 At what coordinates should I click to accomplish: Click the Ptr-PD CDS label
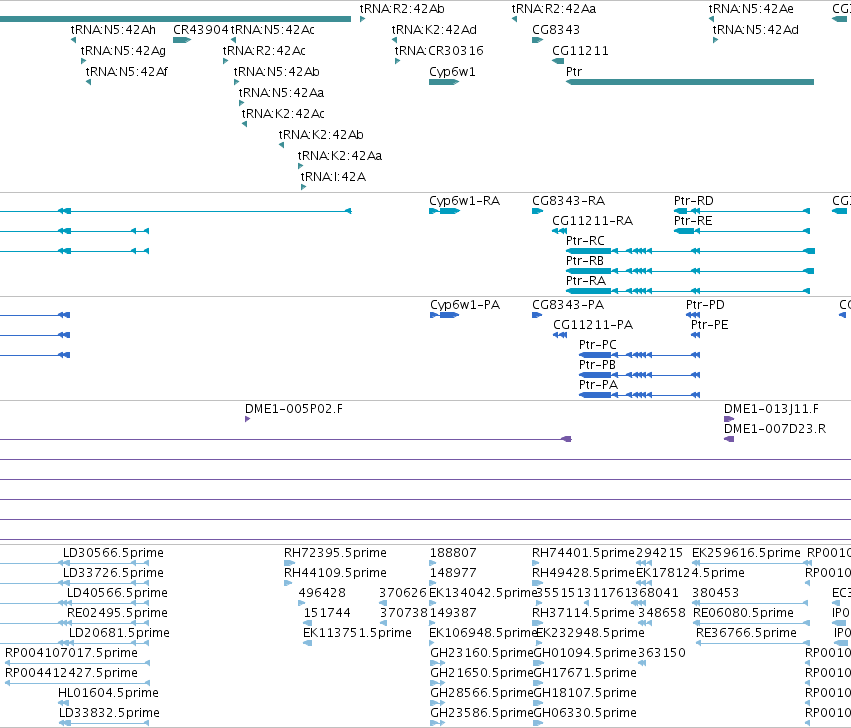(x=705, y=305)
